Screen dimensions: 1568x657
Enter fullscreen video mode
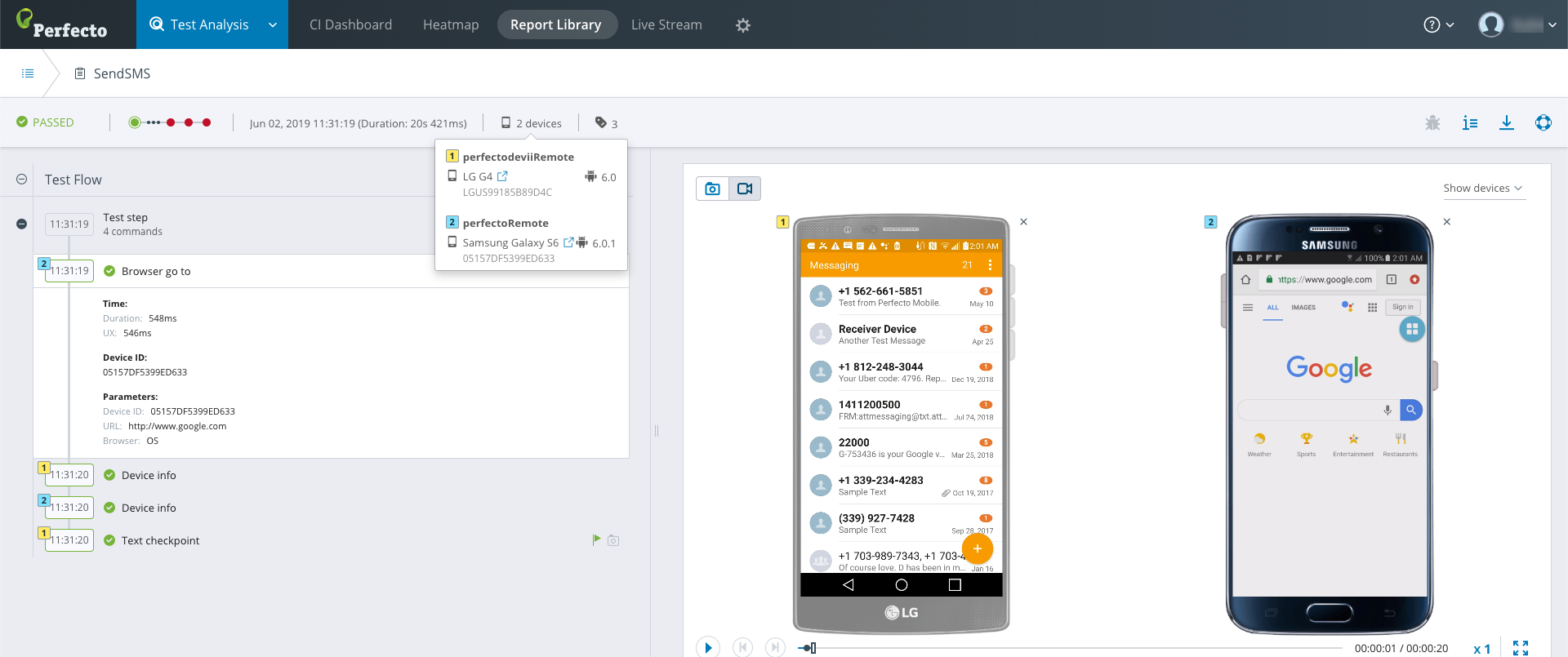(1521, 648)
